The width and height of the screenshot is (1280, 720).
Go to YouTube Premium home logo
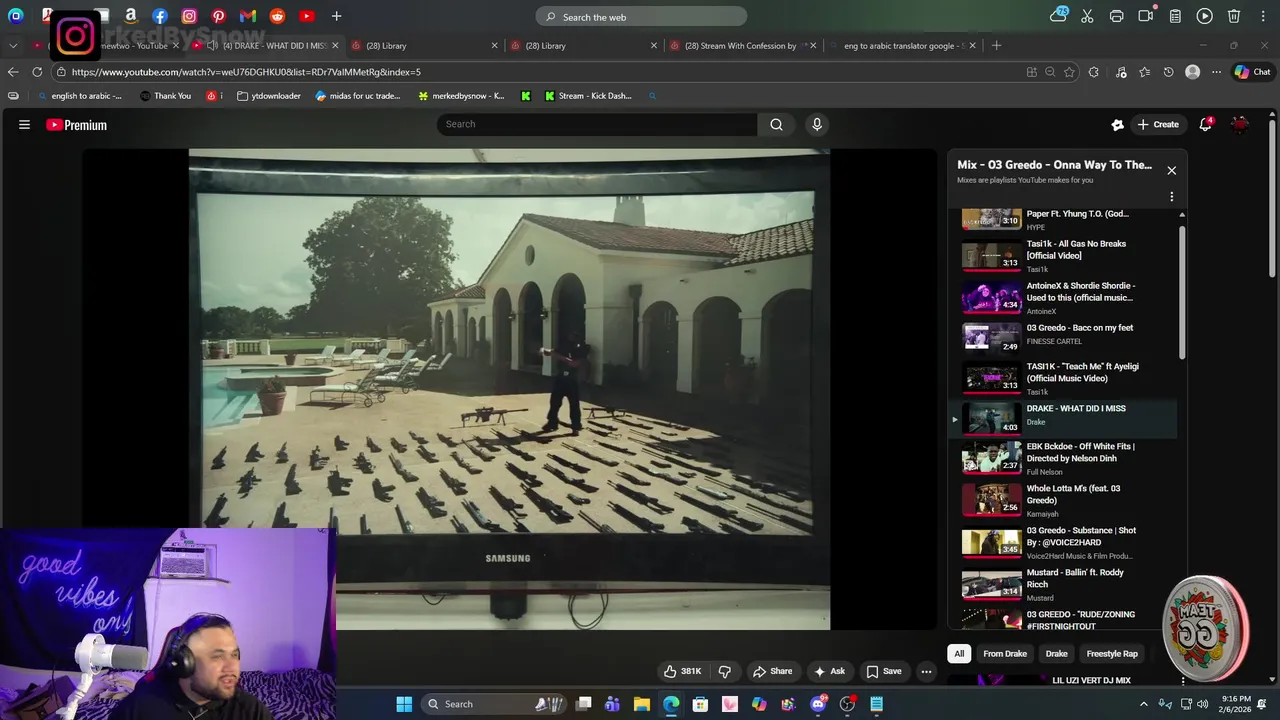click(76, 125)
